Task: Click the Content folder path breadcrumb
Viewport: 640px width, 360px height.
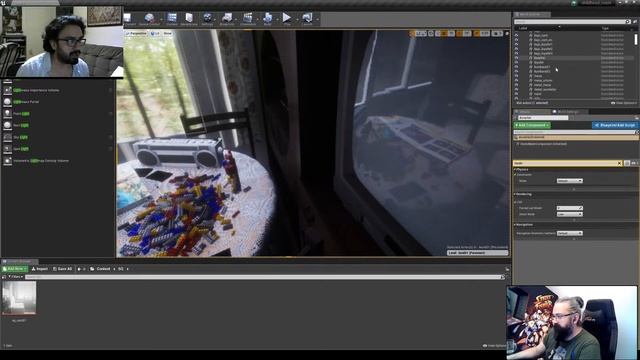Action: coord(103,269)
